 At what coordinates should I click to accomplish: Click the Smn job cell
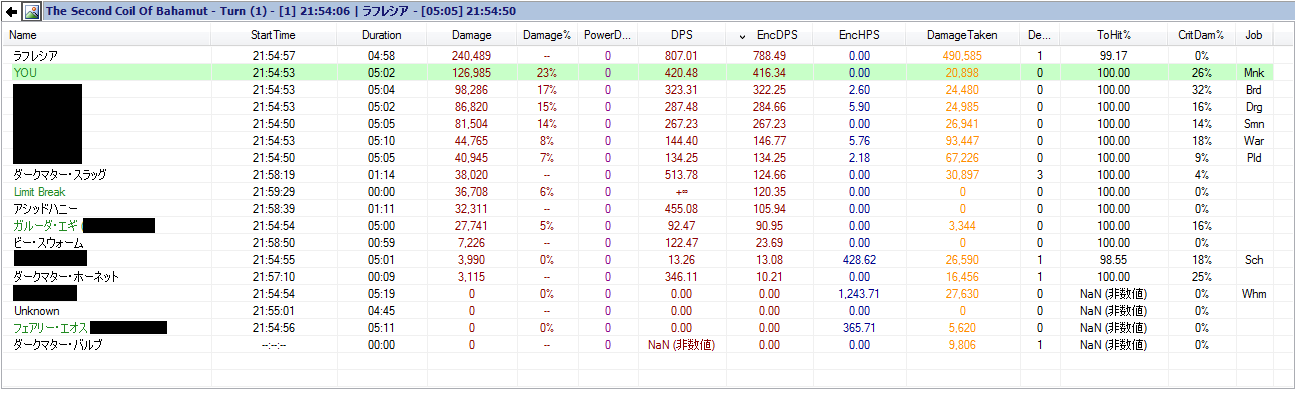1254,124
